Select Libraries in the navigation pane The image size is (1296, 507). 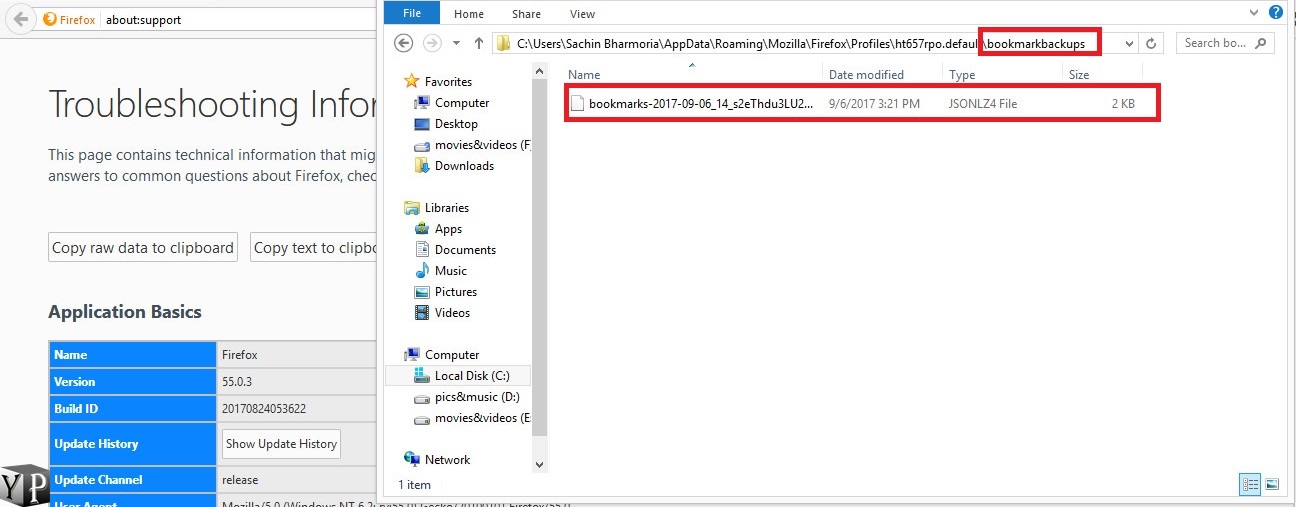point(447,208)
